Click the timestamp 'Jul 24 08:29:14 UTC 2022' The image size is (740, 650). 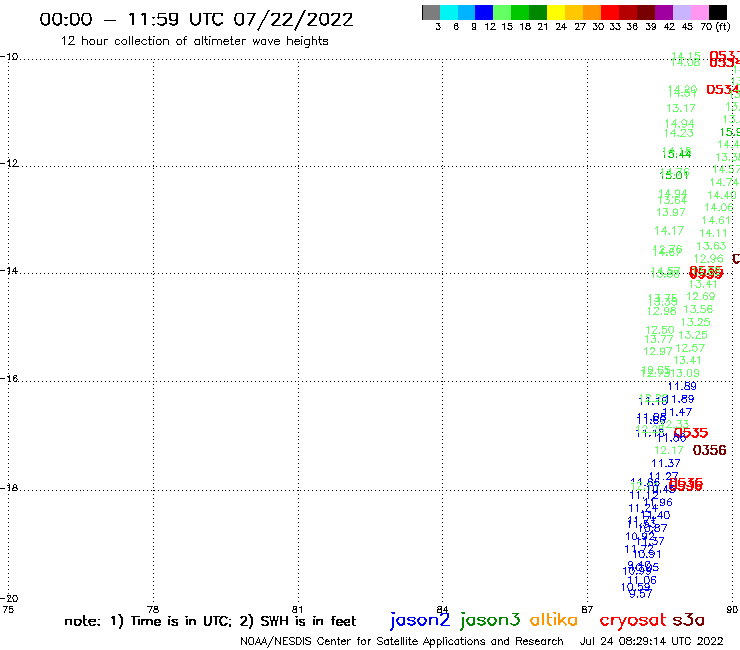[x=651, y=641]
